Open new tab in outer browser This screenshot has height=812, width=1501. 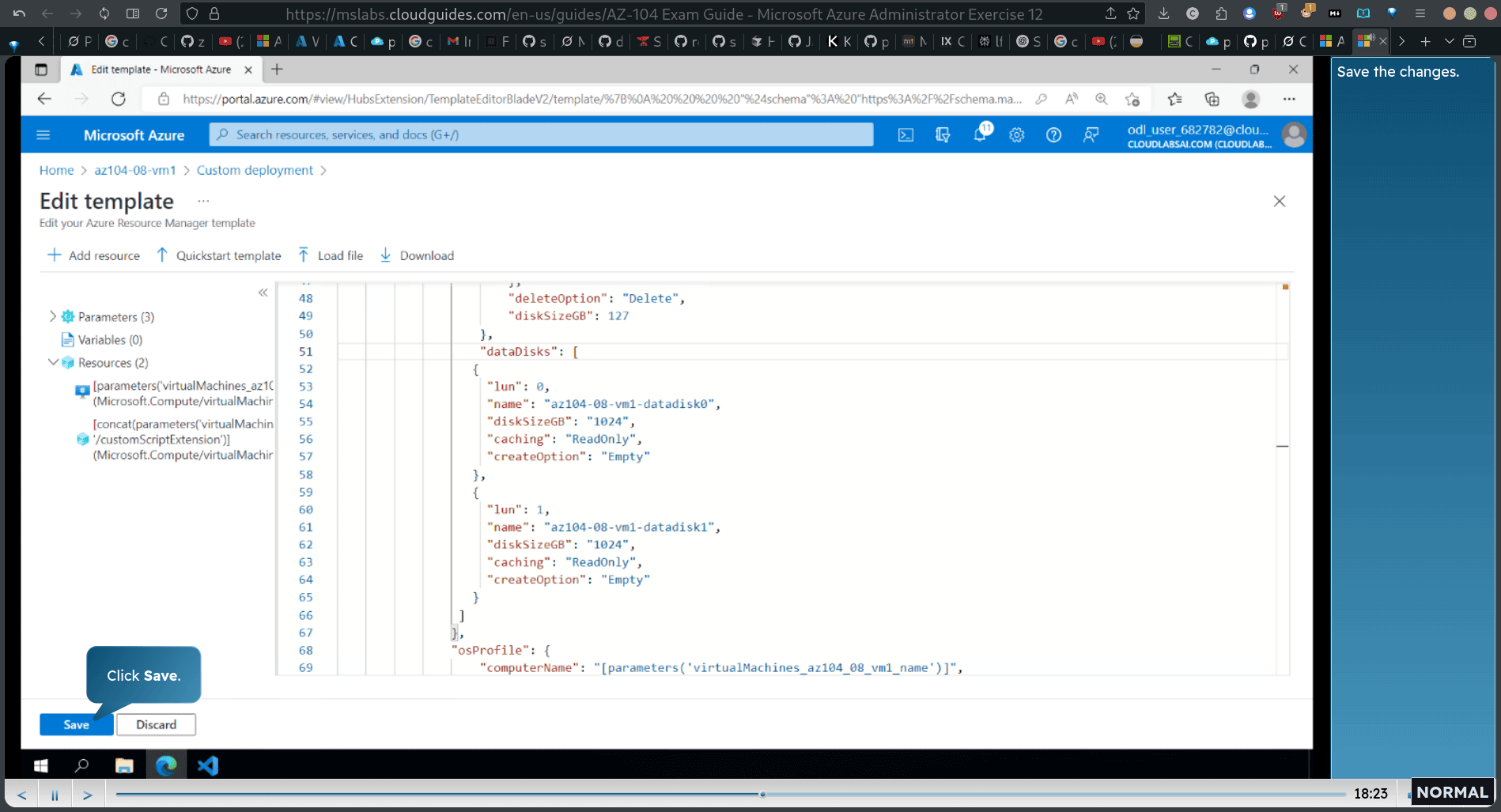(x=1425, y=41)
